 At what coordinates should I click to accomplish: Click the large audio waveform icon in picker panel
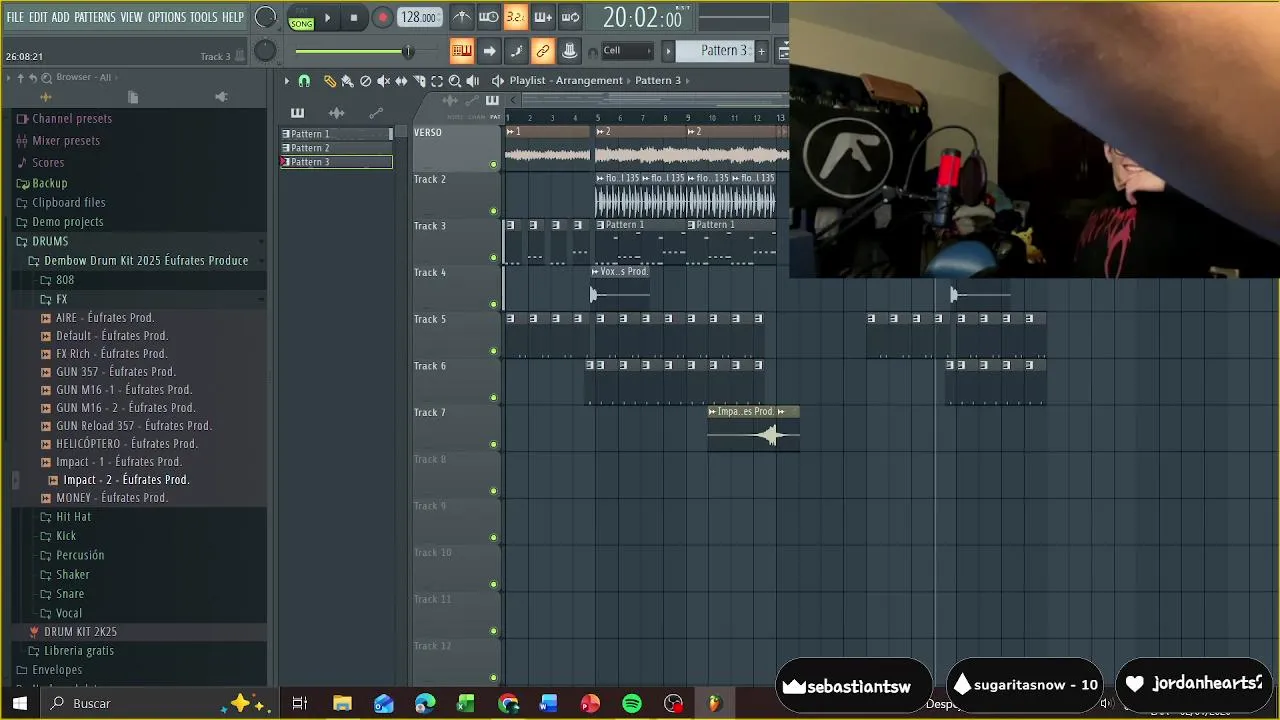(337, 113)
